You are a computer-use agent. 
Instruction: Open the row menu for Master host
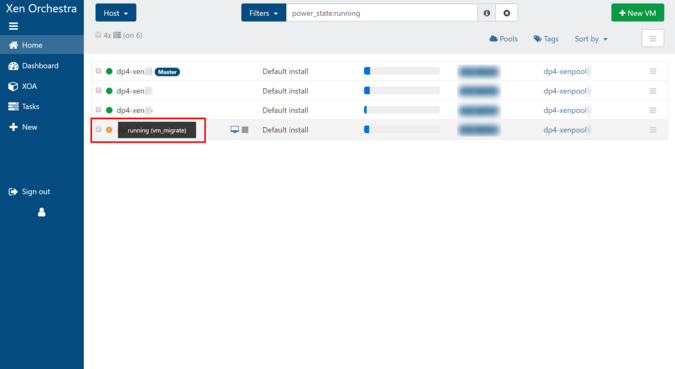[653, 71]
